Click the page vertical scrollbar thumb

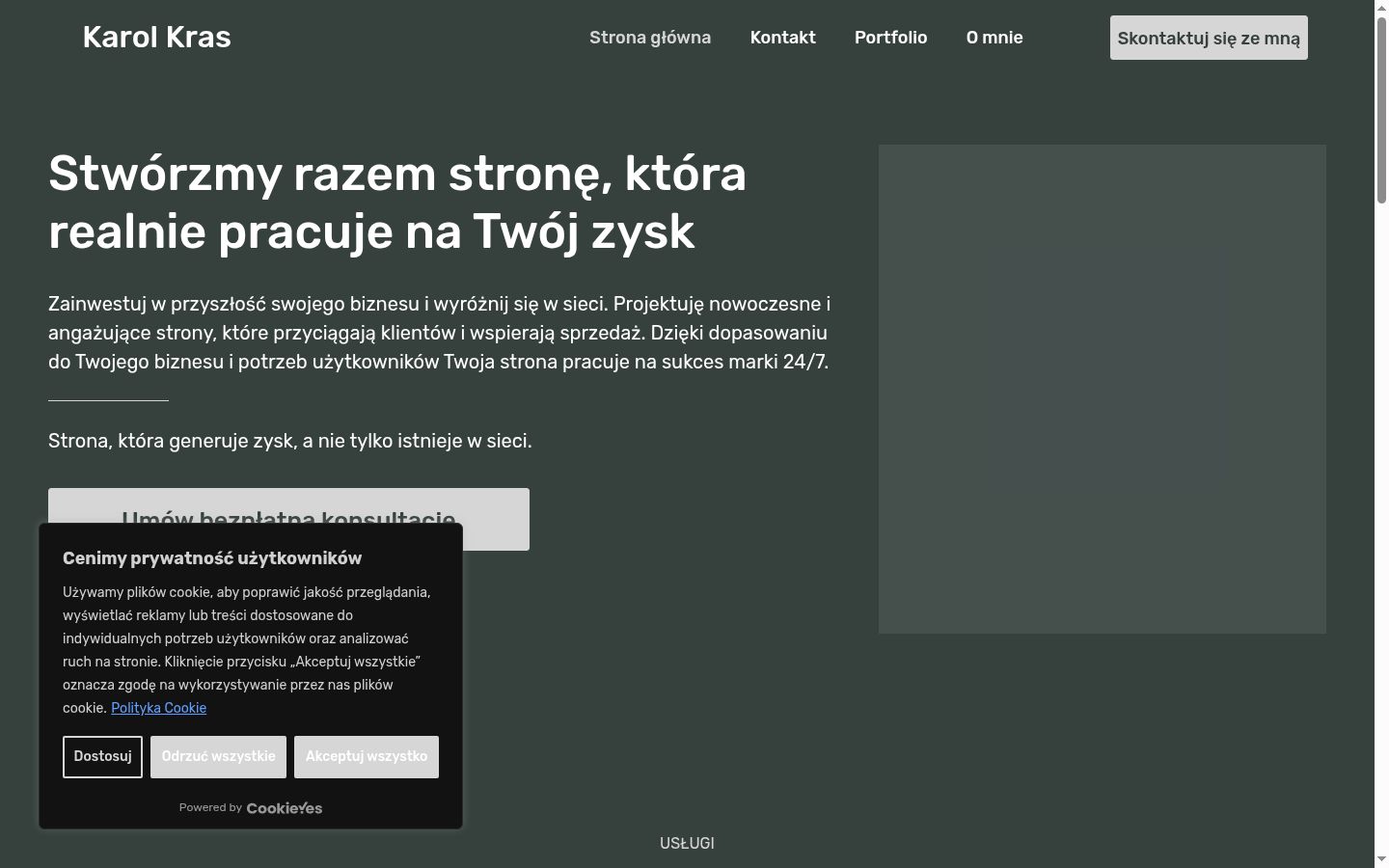pos(1381,108)
